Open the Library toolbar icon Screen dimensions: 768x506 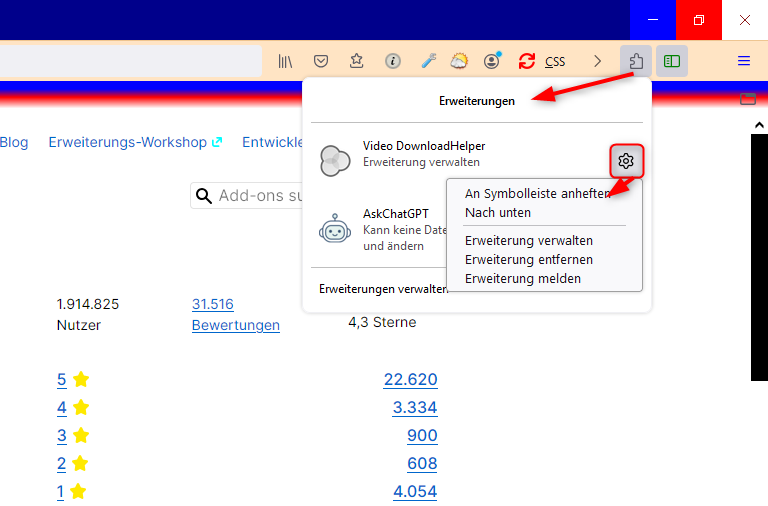(285, 61)
